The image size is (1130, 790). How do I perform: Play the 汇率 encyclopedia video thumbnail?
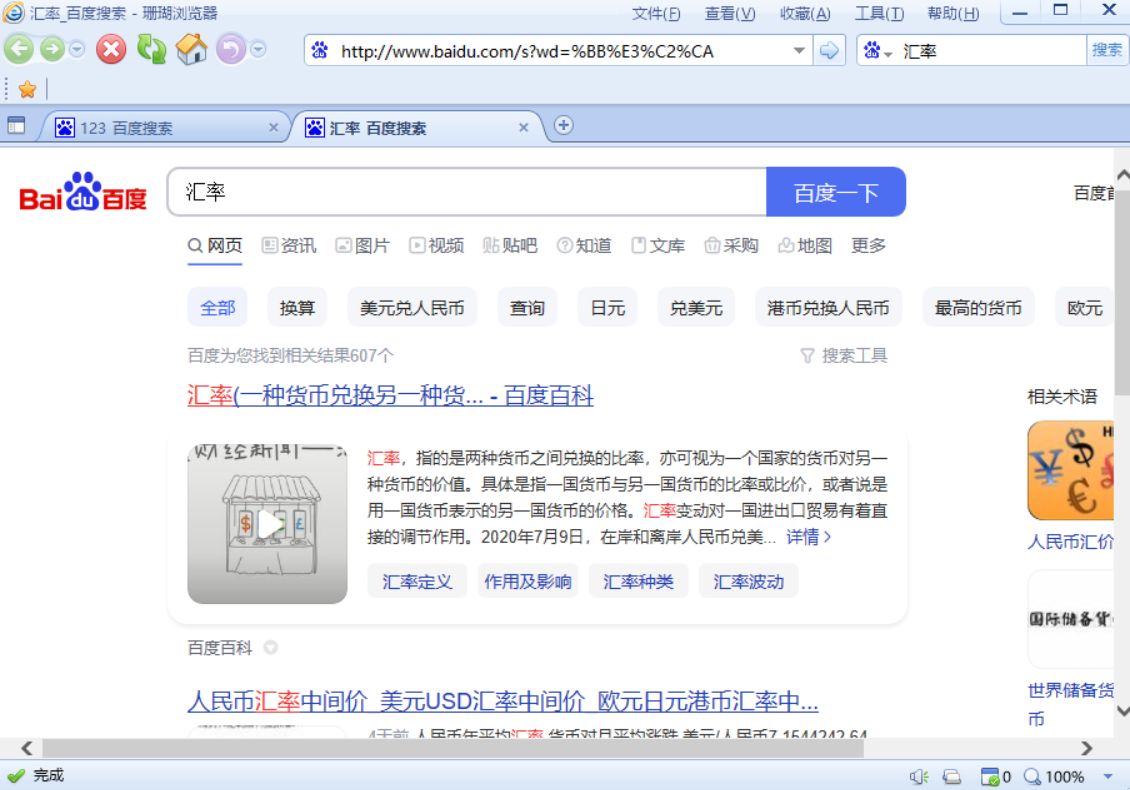click(x=267, y=524)
